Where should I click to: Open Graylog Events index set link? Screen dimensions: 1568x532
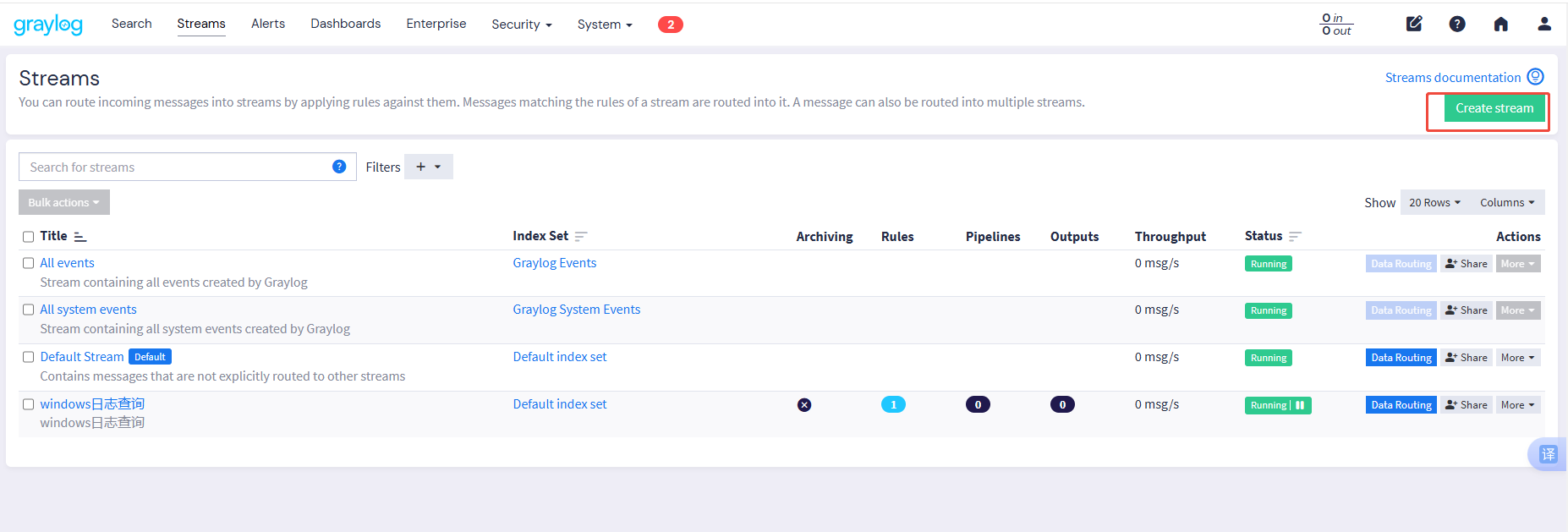tap(555, 263)
